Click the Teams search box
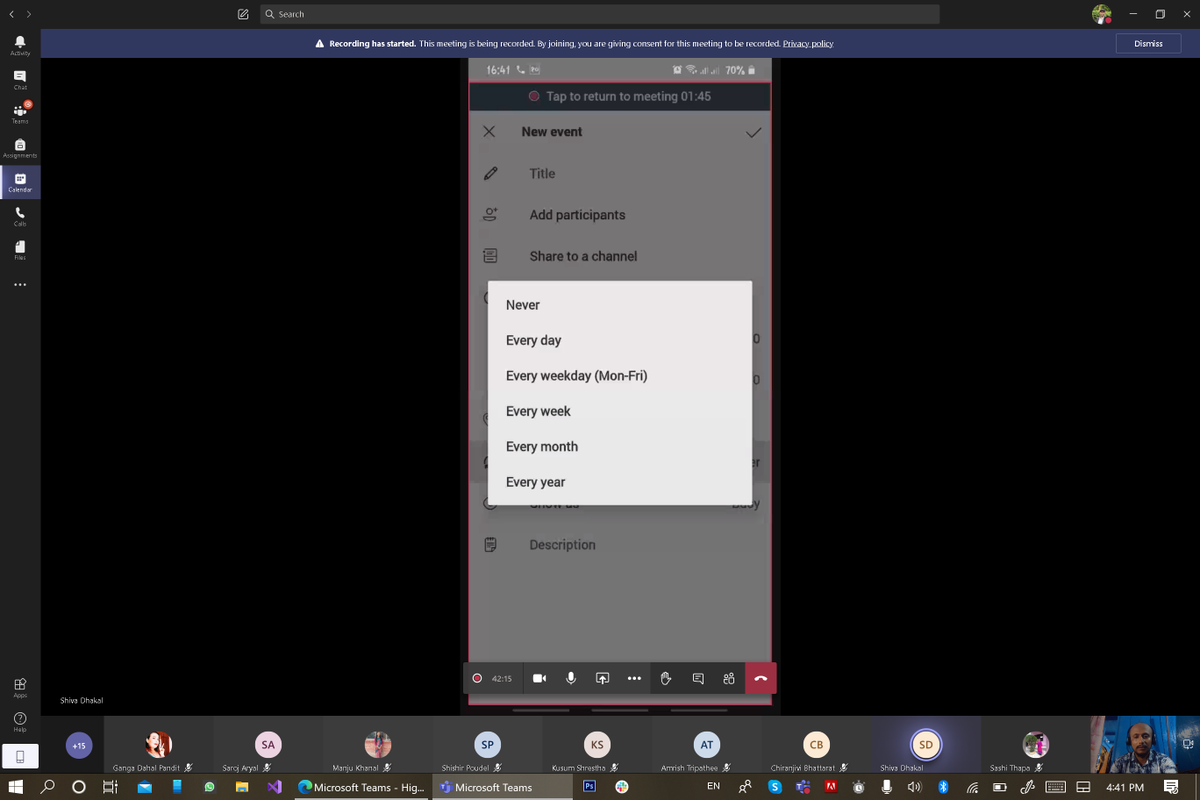This screenshot has width=1200, height=800. 600,14
